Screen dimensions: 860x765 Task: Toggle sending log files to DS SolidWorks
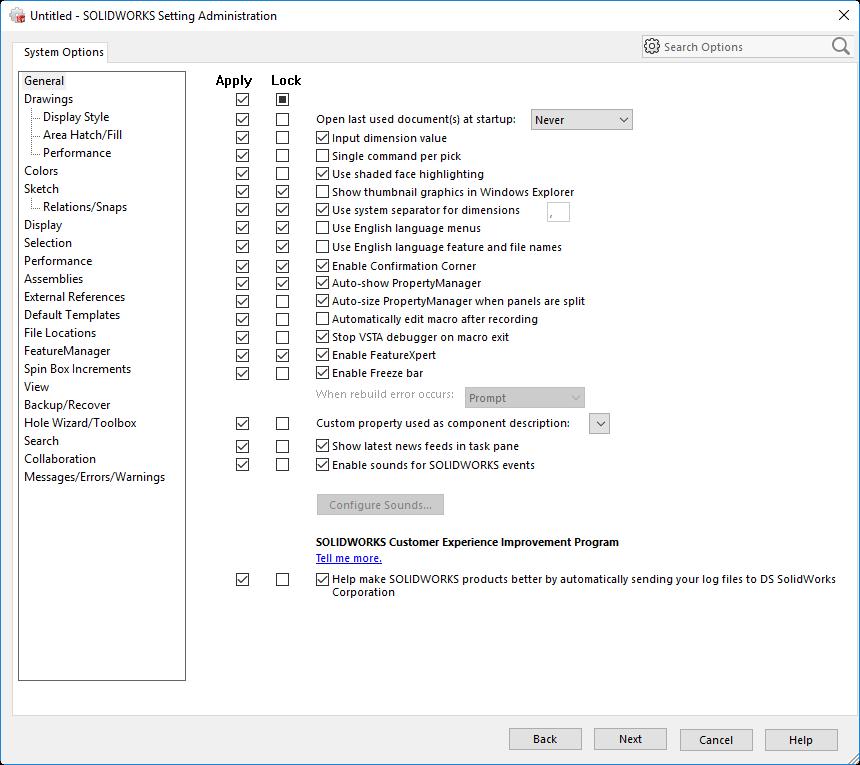pyautogui.click(x=322, y=579)
